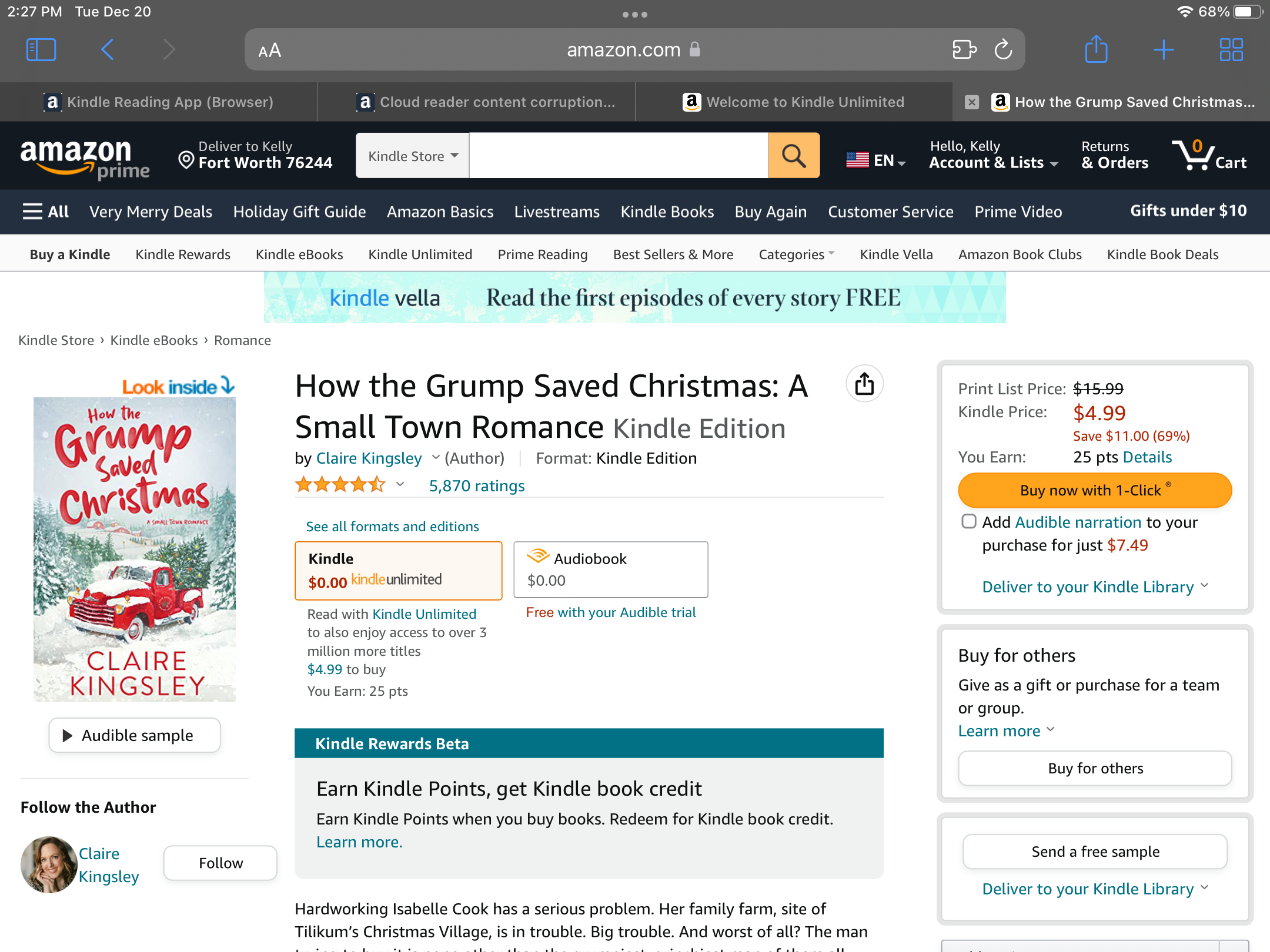The width and height of the screenshot is (1270, 952).
Task: Click inside the Amazon search field
Action: (617, 155)
